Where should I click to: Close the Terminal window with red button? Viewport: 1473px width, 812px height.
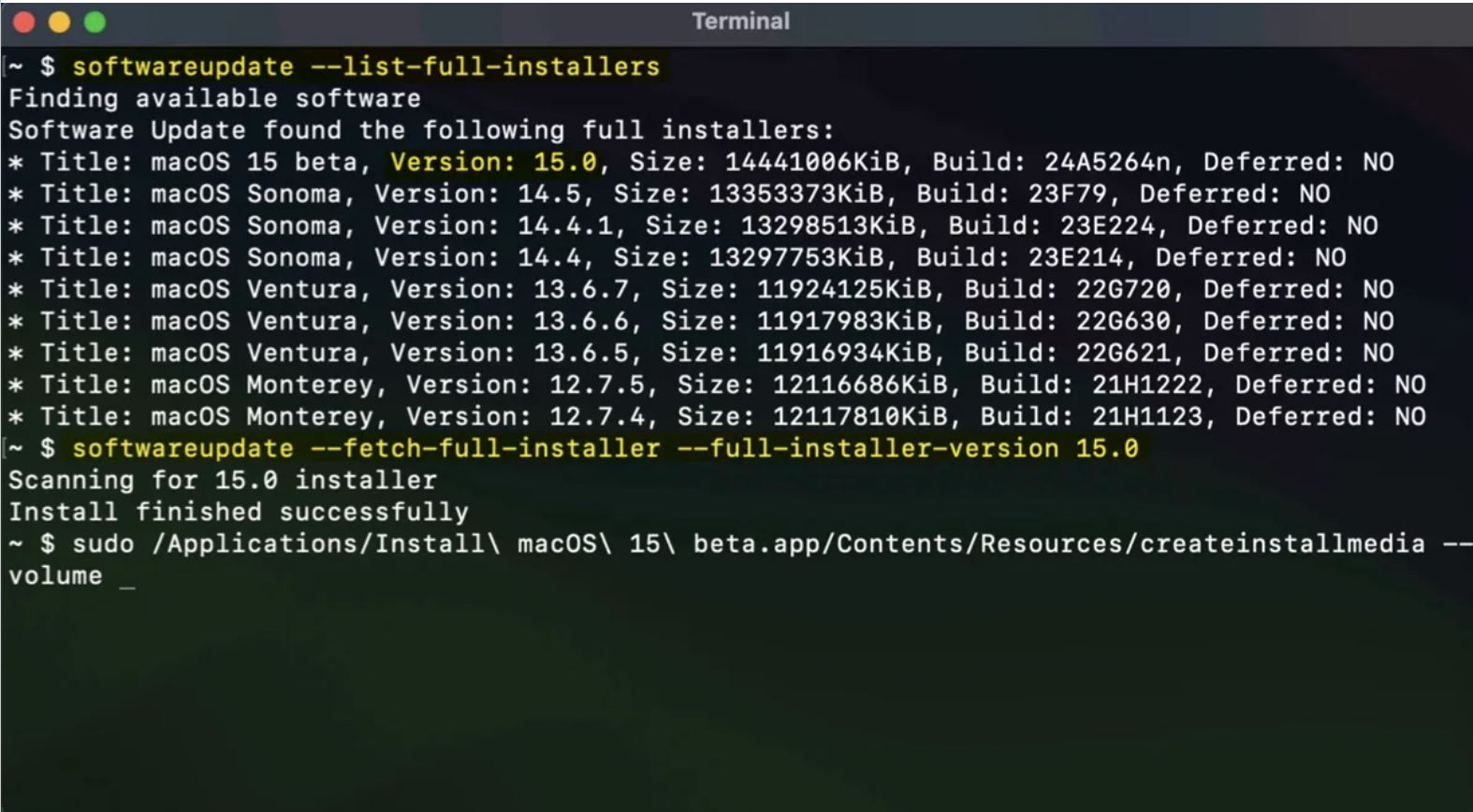(23, 22)
